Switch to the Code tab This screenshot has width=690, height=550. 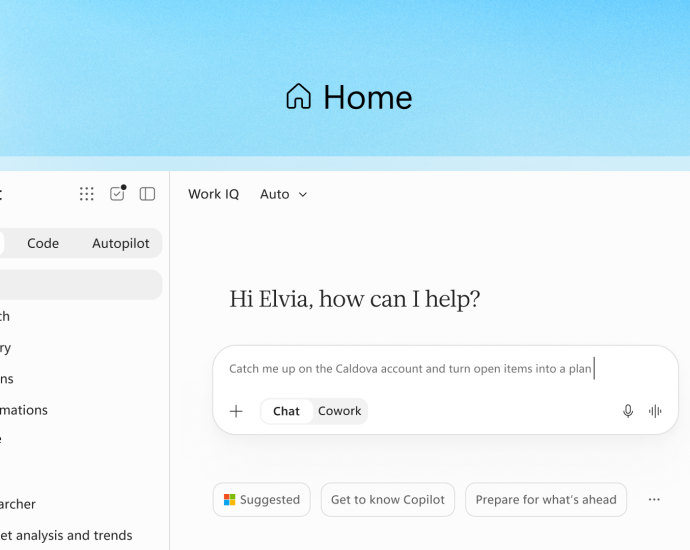click(43, 243)
